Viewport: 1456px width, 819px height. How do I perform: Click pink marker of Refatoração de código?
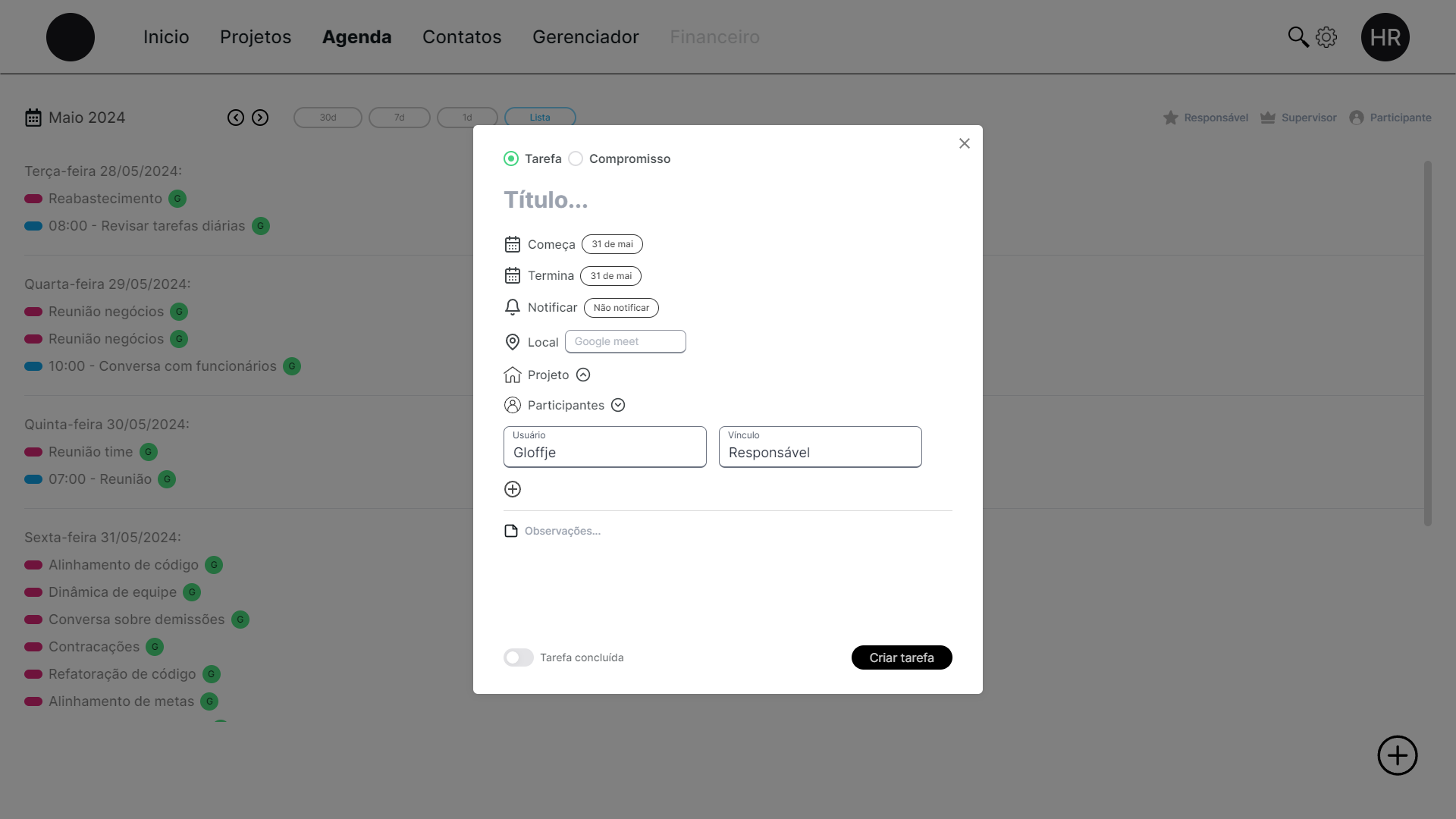click(x=33, y=674)
